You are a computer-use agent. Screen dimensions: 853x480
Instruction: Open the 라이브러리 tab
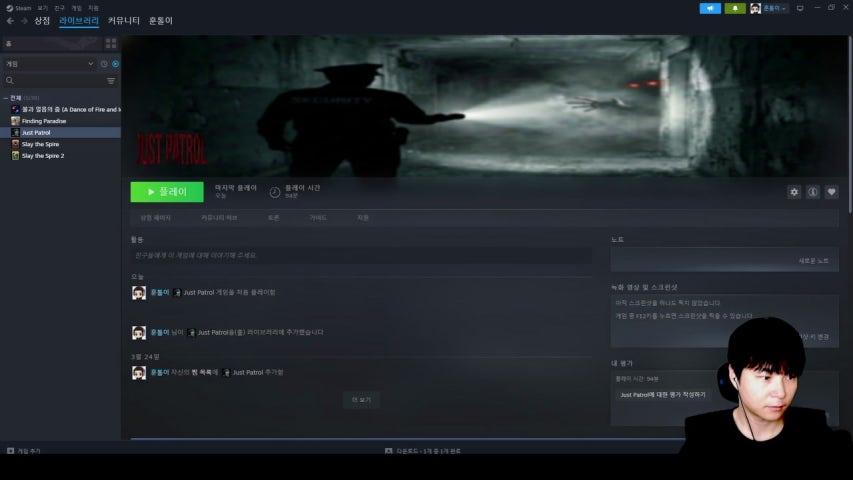coord(79,21)
